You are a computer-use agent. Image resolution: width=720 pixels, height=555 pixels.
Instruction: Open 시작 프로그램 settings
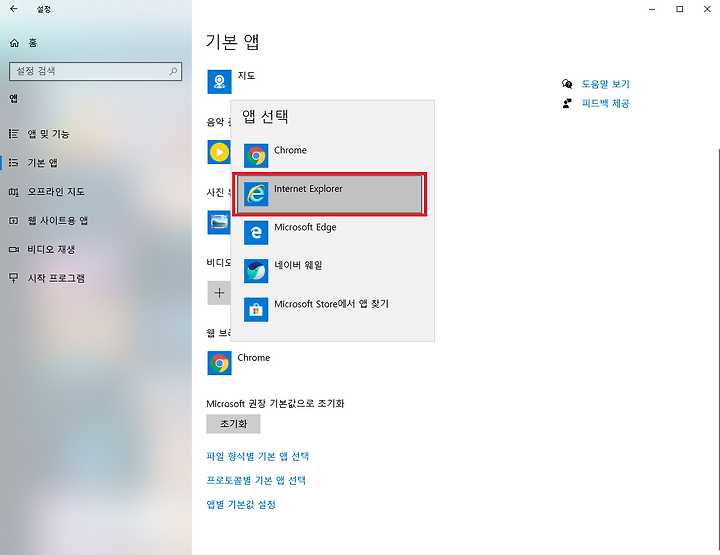click(47, 278)
